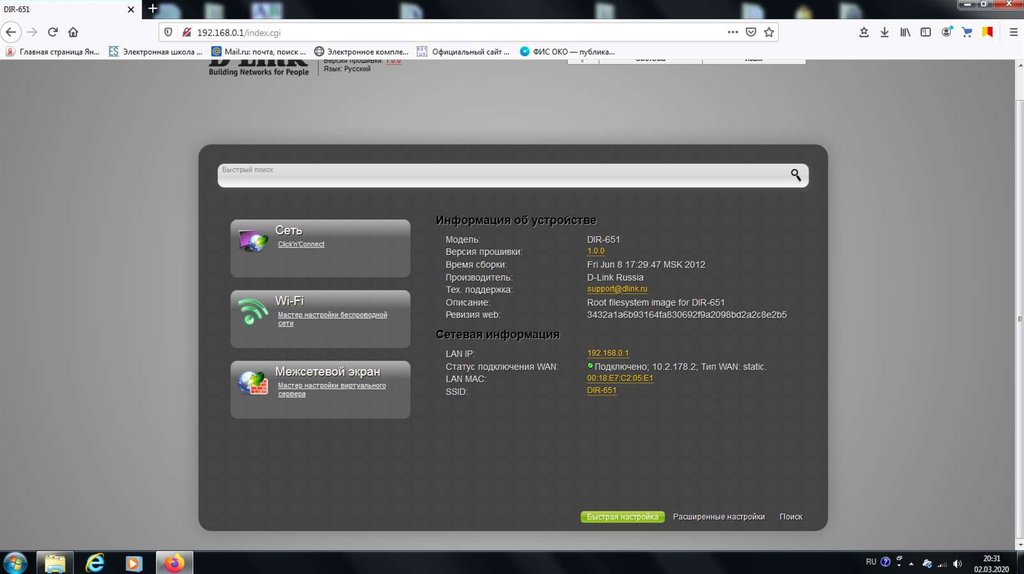
Task: Reload the page with the browser refresh icon
Action: 50,32
